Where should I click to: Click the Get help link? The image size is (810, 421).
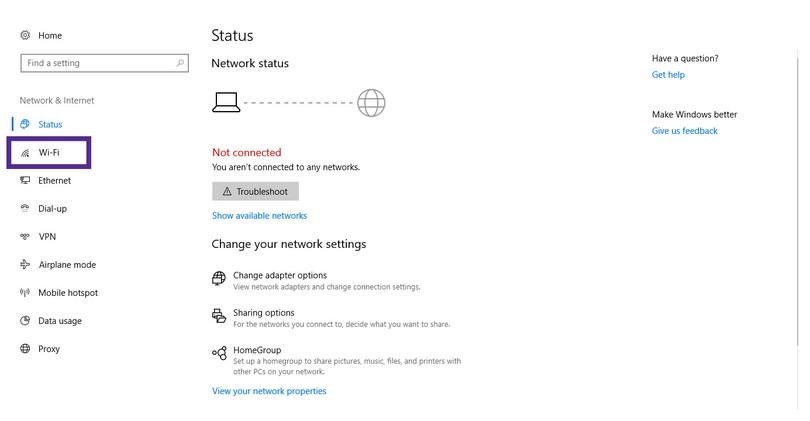(x=668, y=75)
